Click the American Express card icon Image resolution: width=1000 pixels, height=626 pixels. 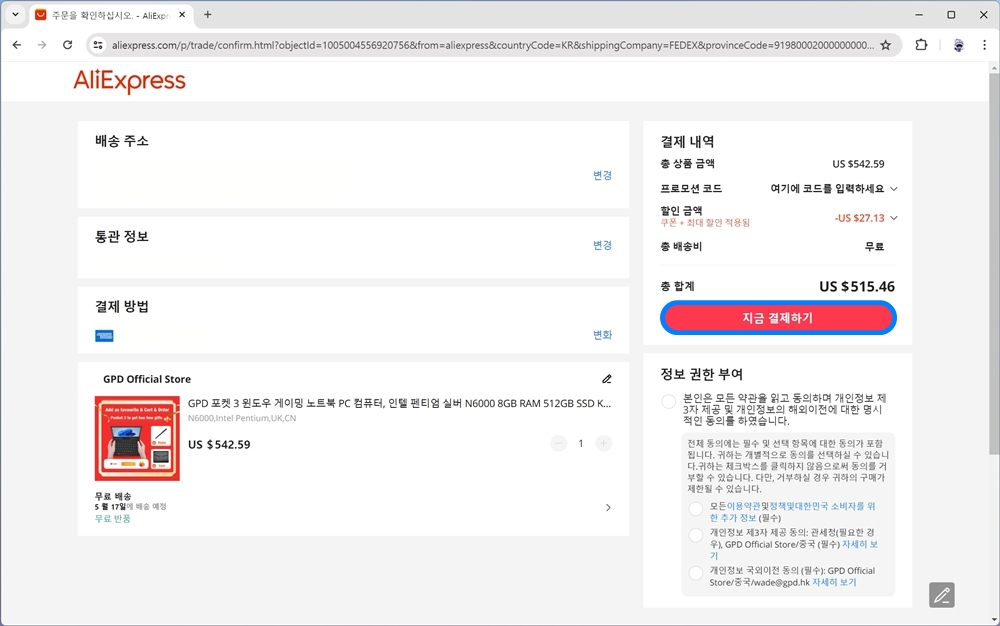(x=104, y=335)
